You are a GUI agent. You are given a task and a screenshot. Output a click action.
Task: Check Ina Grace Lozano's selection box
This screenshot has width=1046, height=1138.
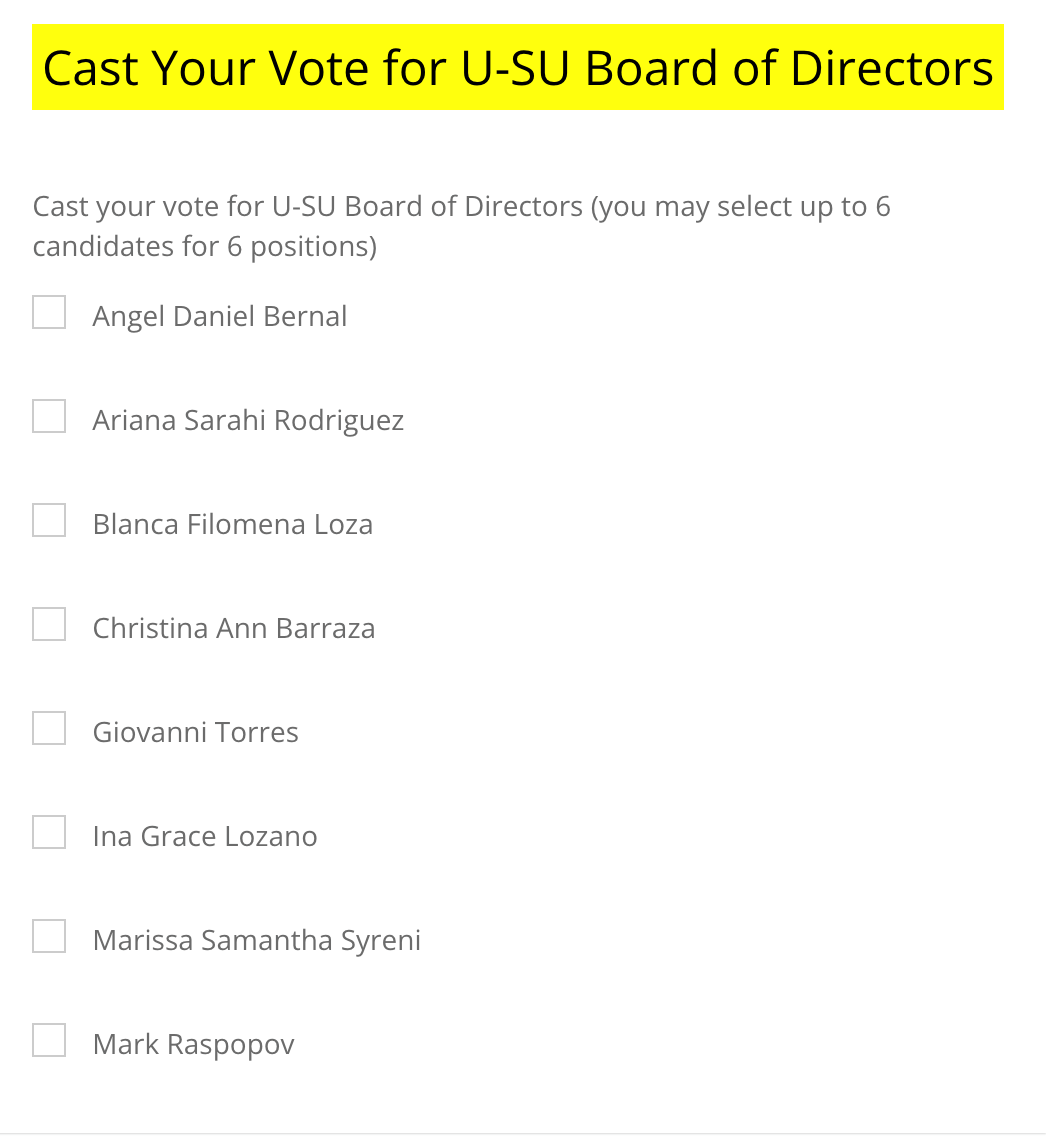[x=49, y=832]
